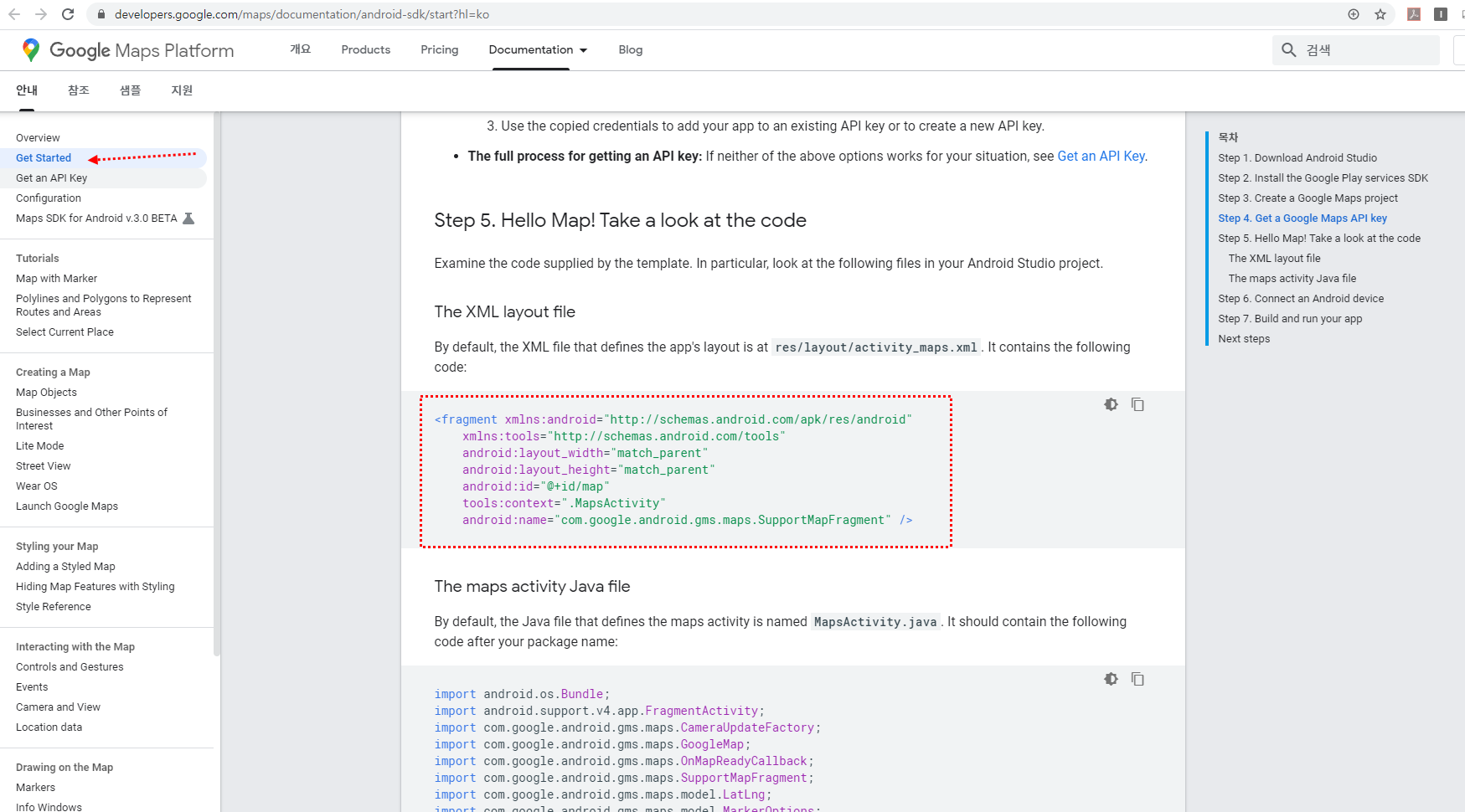Open Get an API Key sidebar item
Viewport: 1465px width, 812px height.
52,178
